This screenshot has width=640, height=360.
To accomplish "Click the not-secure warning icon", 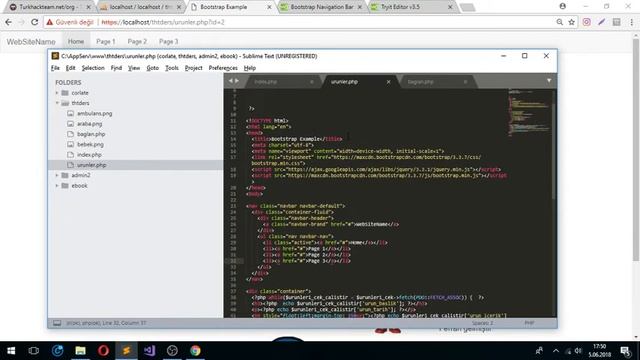I will [x=49, y=22].
